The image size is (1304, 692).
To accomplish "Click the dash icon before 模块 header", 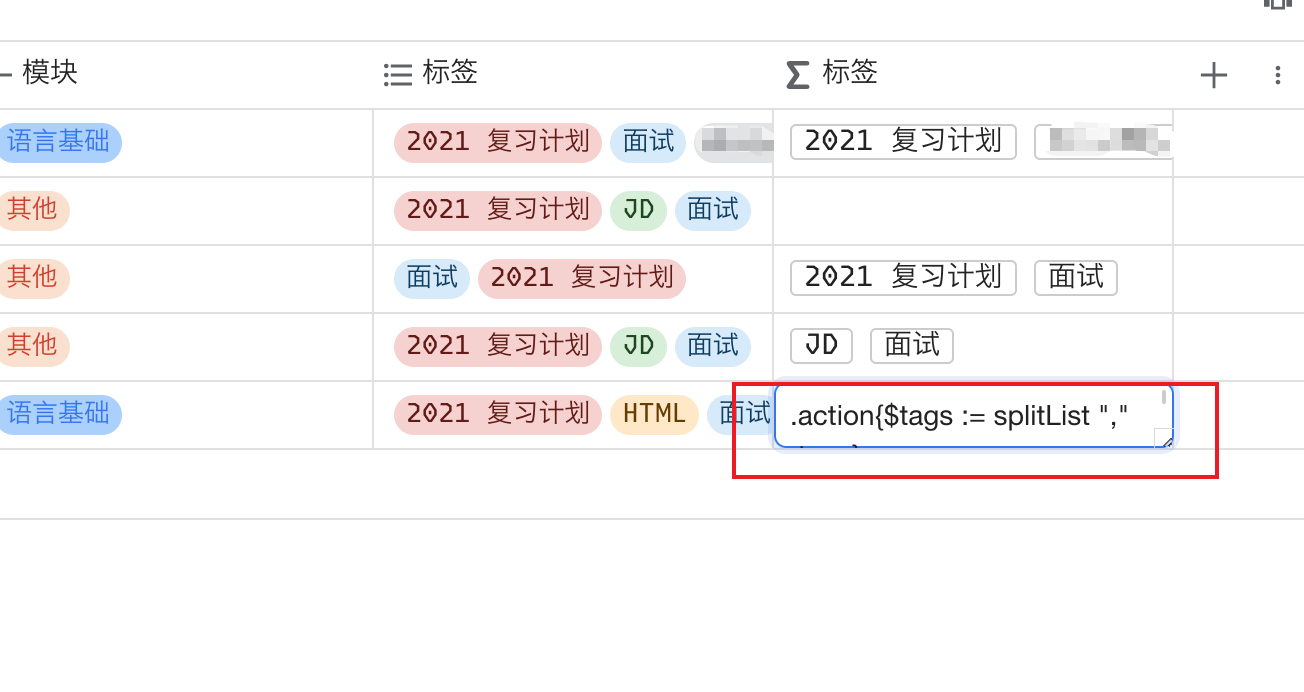I will 6,73.
